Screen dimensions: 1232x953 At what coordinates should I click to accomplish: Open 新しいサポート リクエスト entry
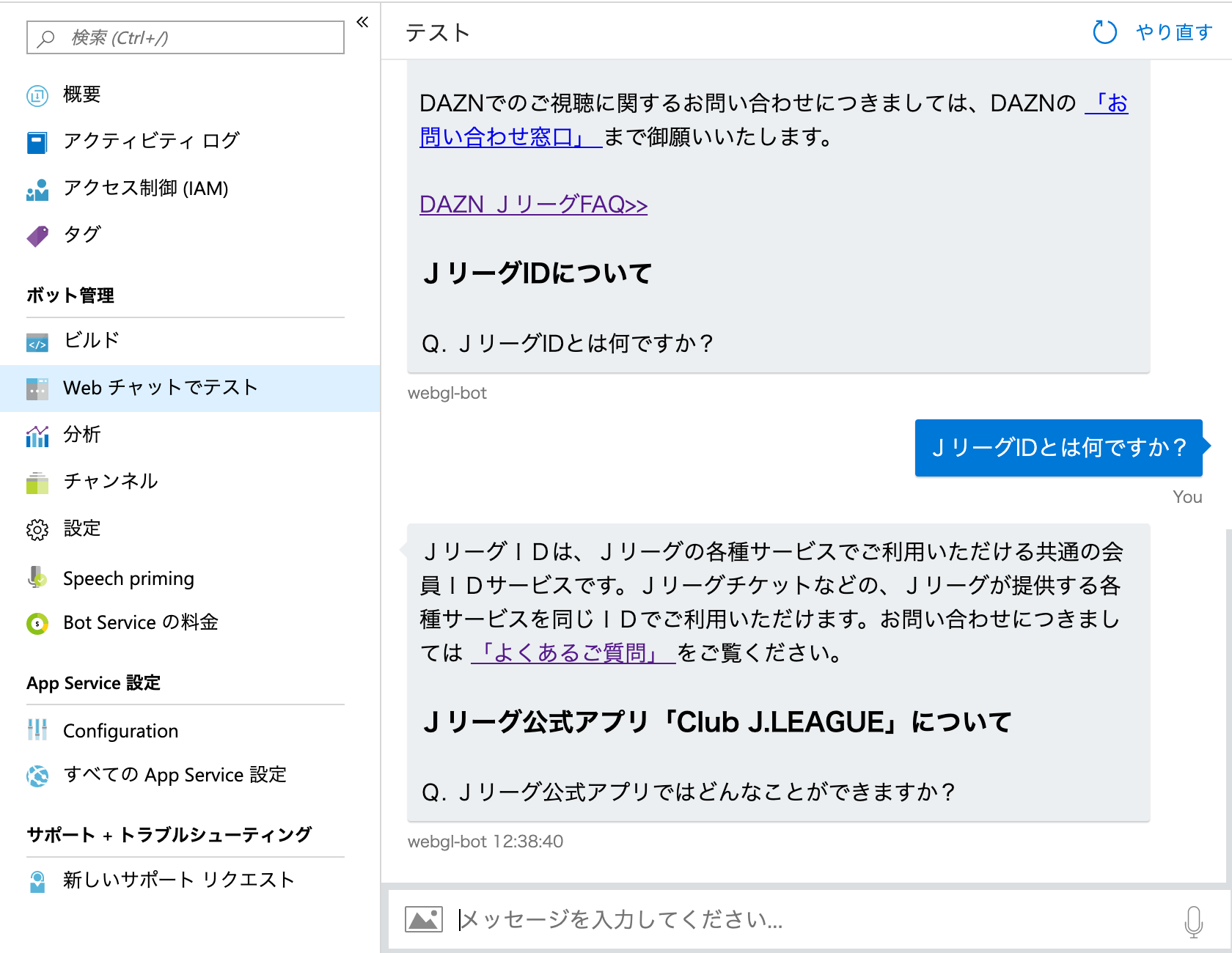coord(177,880)
